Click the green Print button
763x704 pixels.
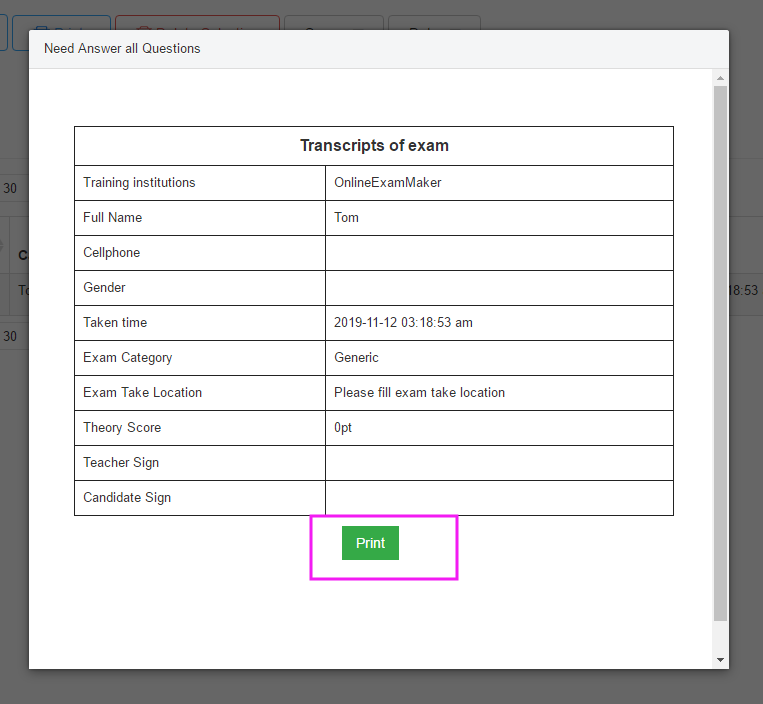[x=370, y=542]
